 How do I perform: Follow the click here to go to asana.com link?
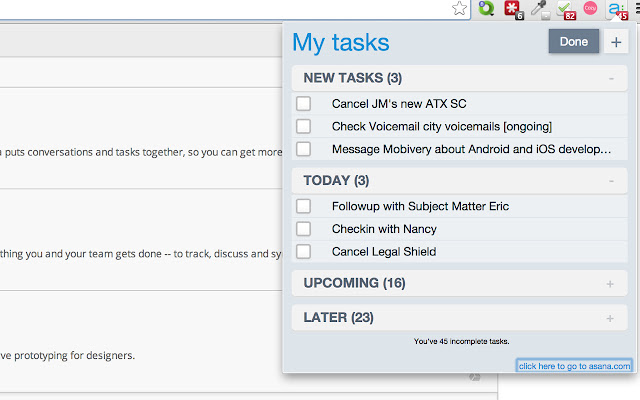click(575, 366)
